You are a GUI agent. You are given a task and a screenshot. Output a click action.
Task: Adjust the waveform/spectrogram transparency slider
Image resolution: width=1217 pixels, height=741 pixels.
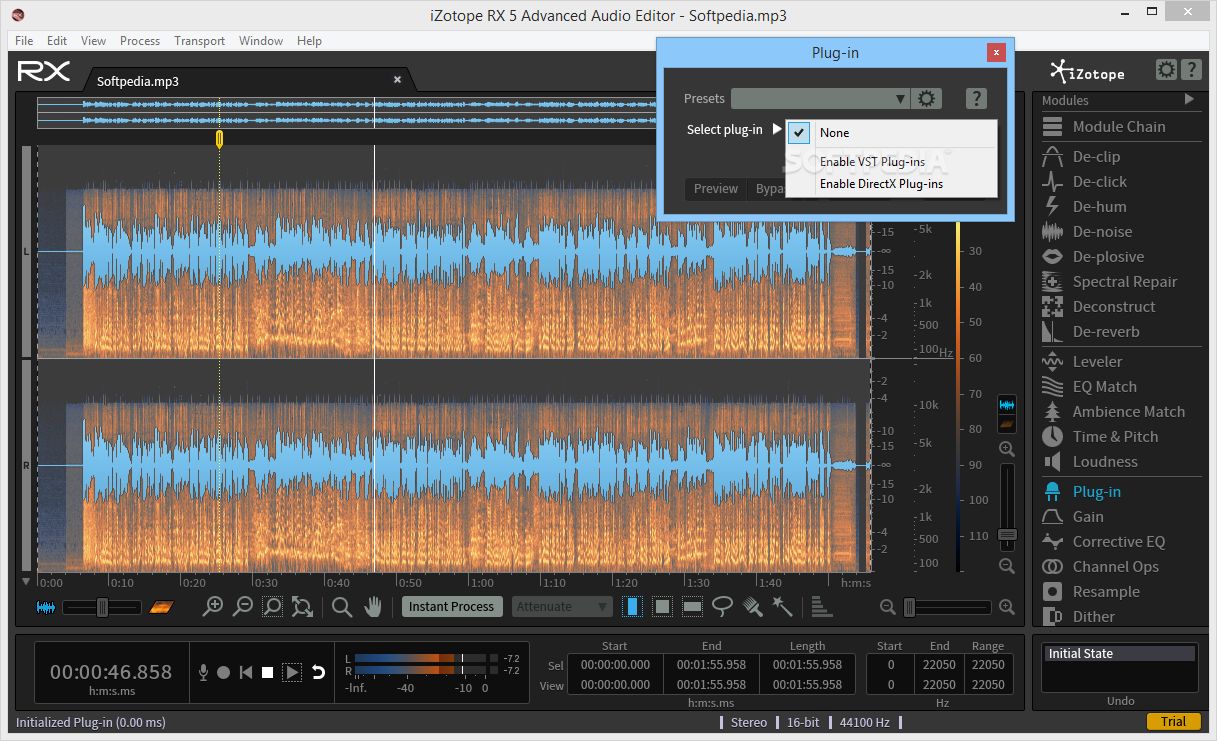click(102, 607)
